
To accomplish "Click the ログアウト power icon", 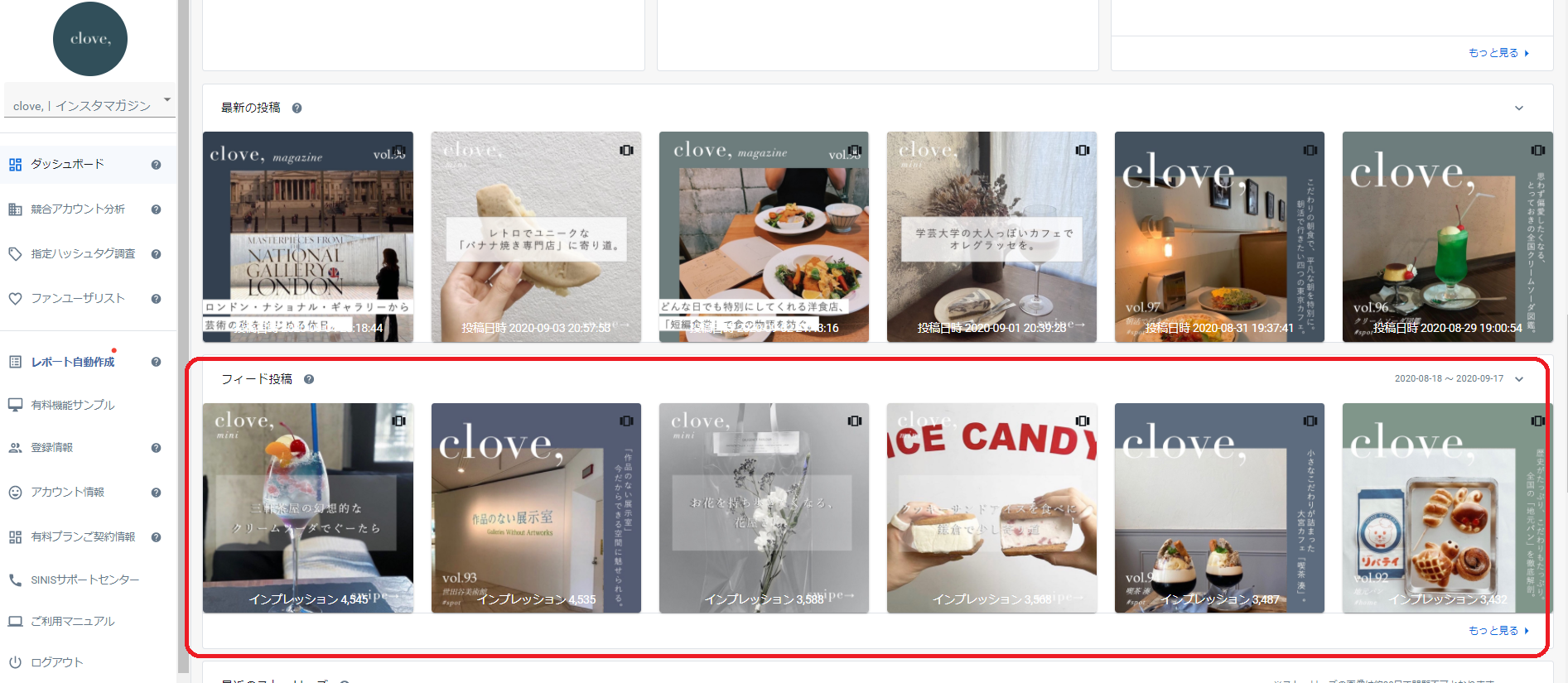I will pos(15,662).
